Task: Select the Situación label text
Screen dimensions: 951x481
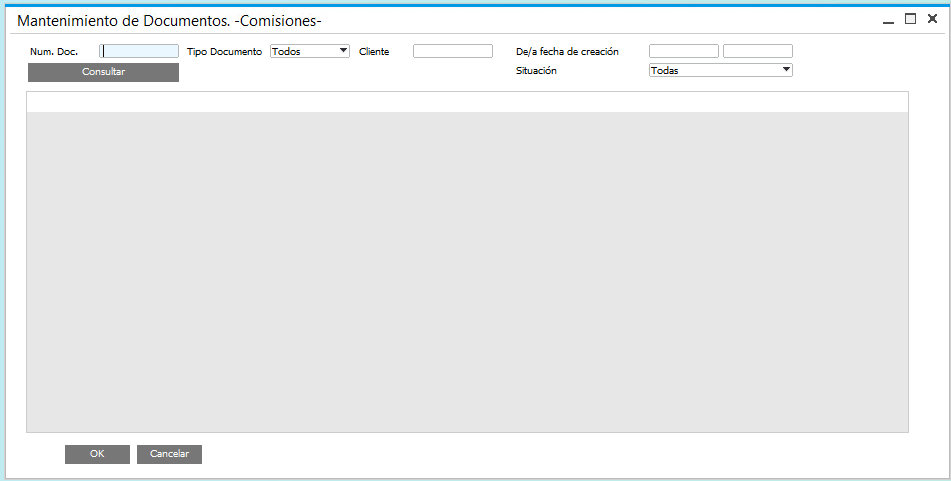Action: 536,70
